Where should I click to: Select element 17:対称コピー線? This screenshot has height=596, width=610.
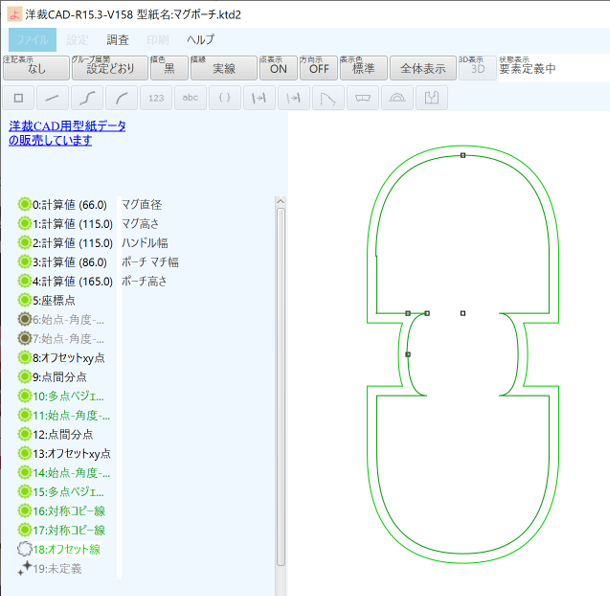[69, 530]
